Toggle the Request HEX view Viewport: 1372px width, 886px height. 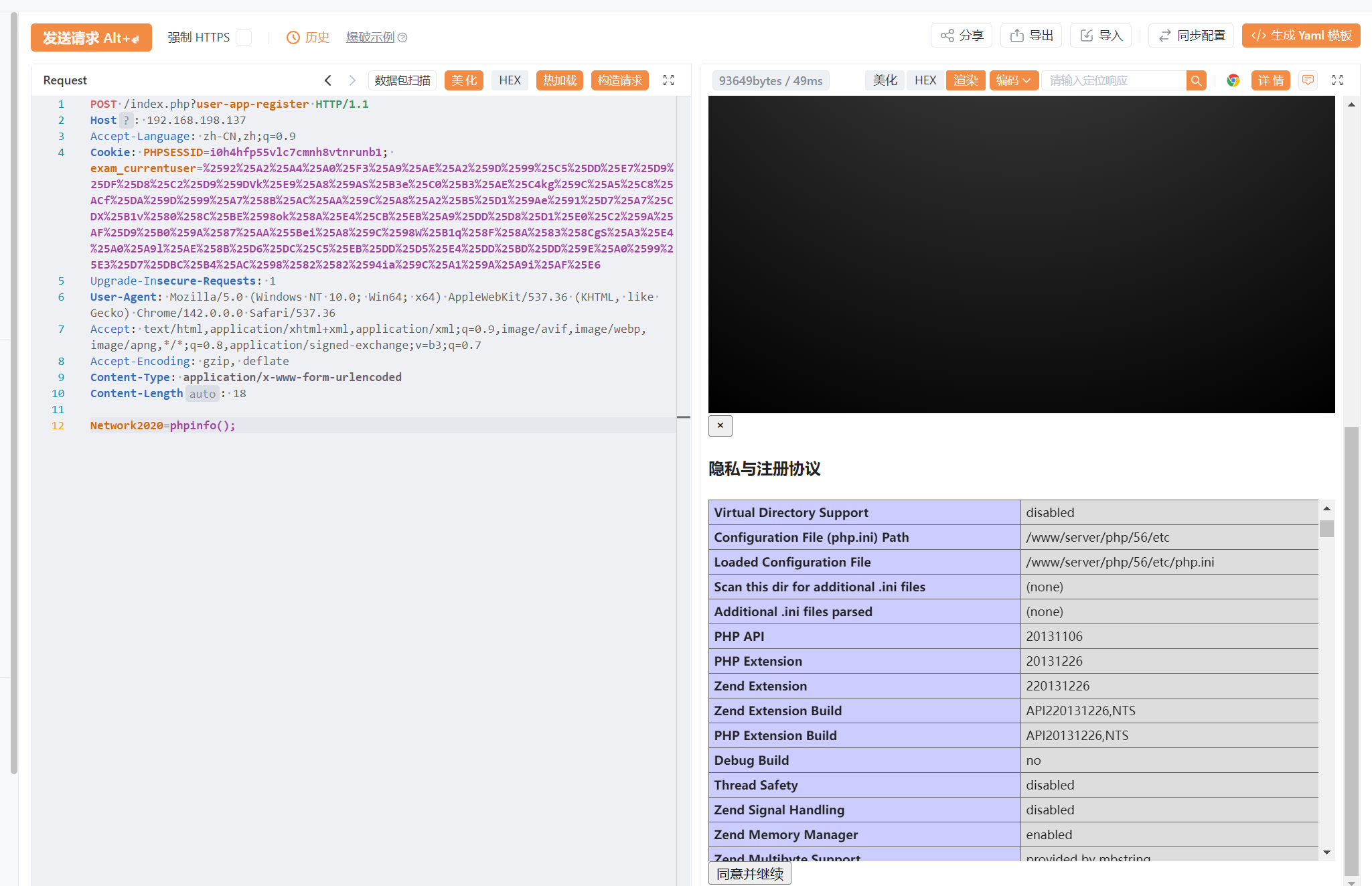(509, 80)
